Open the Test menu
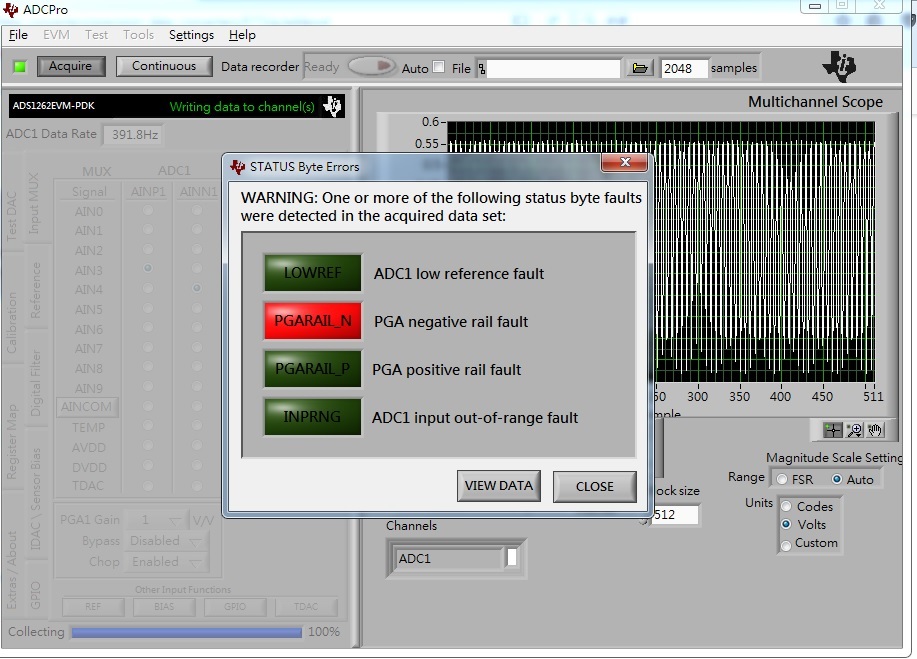The image size is (917, 659). tap(96, 35)
